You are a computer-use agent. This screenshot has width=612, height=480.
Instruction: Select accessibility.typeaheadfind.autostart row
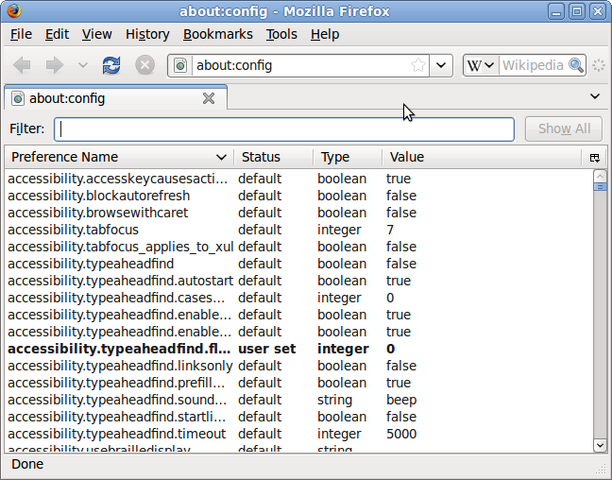tap(299, 281)
